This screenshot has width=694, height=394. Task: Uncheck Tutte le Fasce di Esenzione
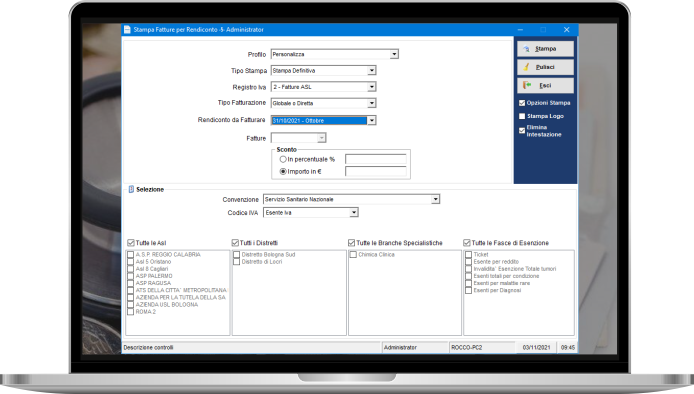[x=467, y=243]
